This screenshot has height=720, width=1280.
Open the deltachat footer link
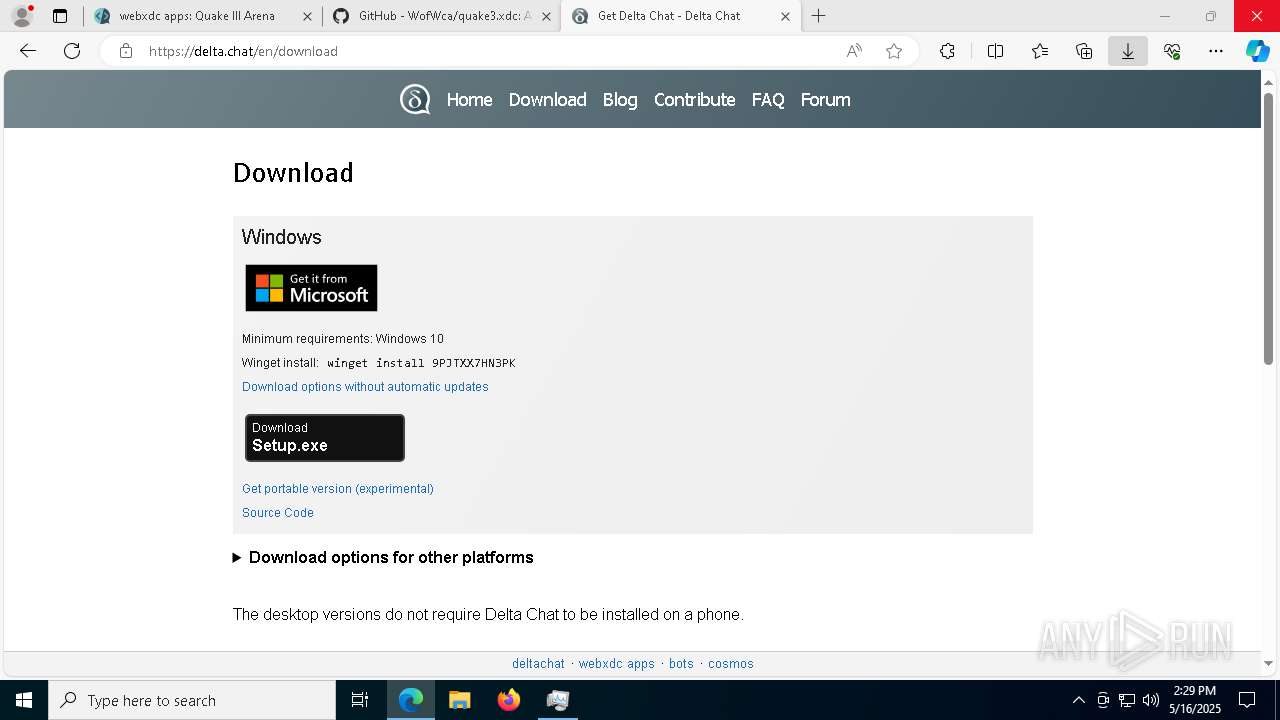pyautogui.click(x=538, y=664)
